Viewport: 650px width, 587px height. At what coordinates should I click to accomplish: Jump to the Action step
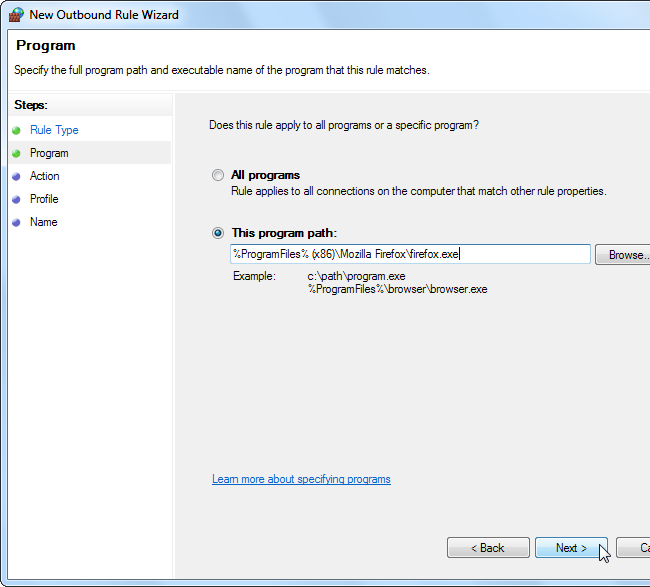[x=45, y=176]
